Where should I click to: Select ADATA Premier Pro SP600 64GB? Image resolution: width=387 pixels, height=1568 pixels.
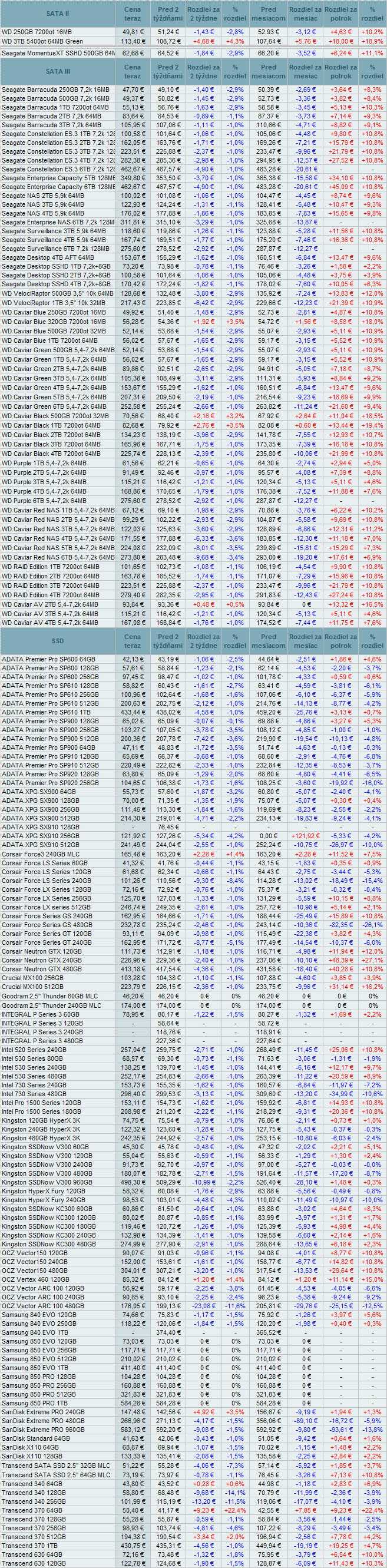[48, 659]
